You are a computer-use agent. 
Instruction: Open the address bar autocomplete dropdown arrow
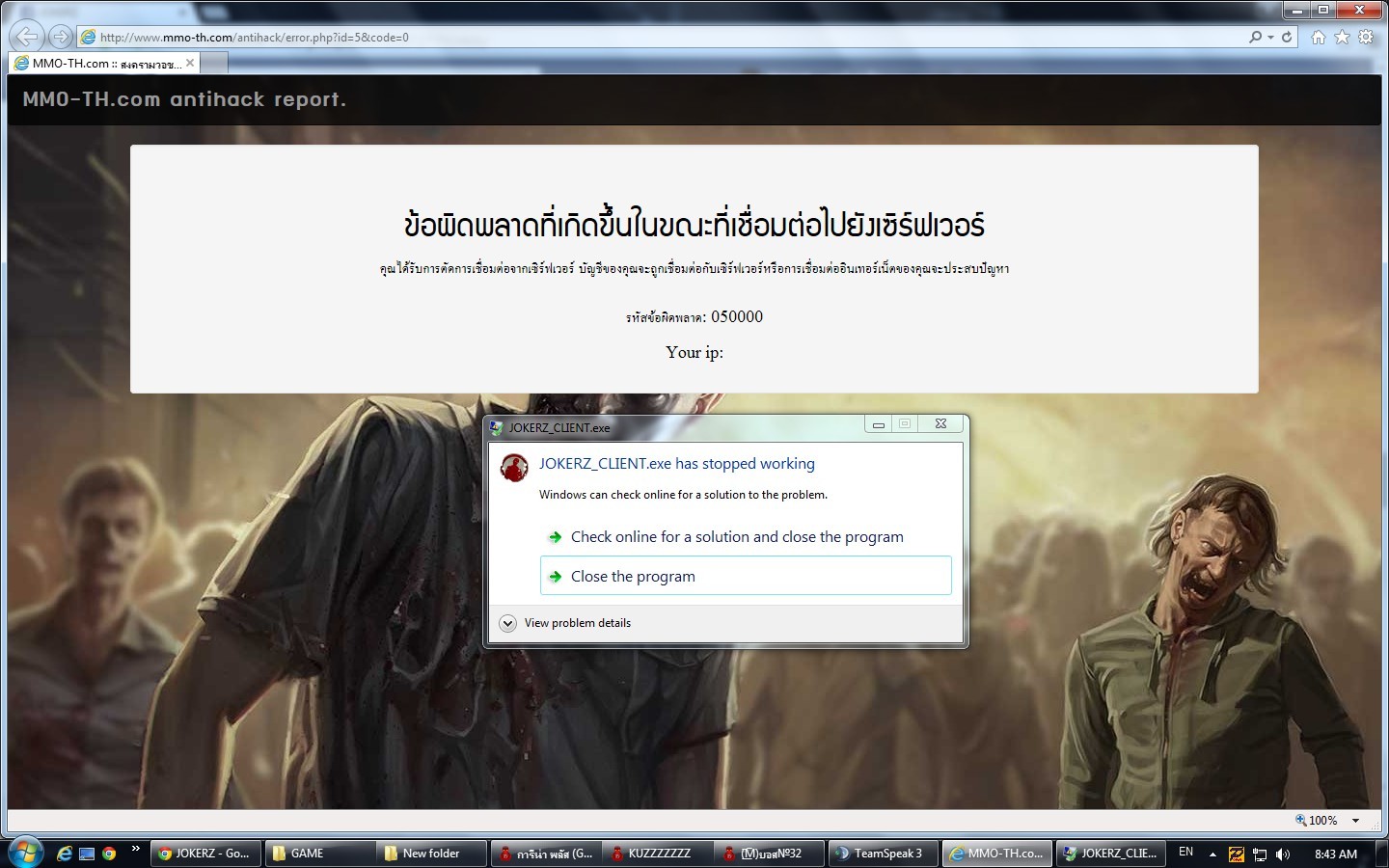[1270, 37]
